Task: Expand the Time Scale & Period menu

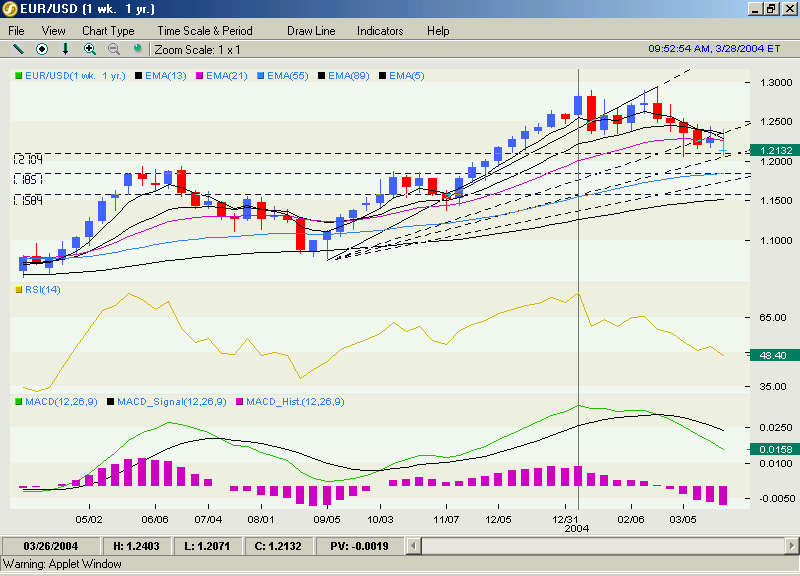Action: click(205, 31)
